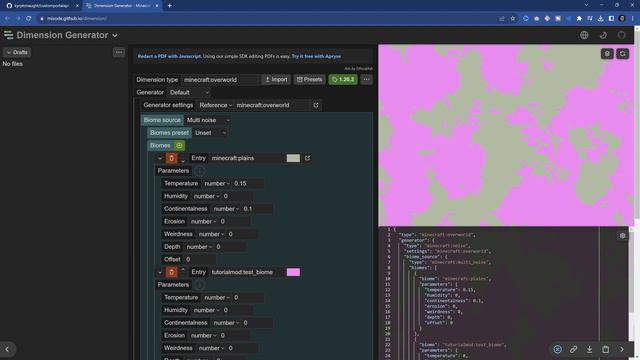Open test_biome Weirdness number type dropdown
The image size is (640, 360).
pos(211,348)
